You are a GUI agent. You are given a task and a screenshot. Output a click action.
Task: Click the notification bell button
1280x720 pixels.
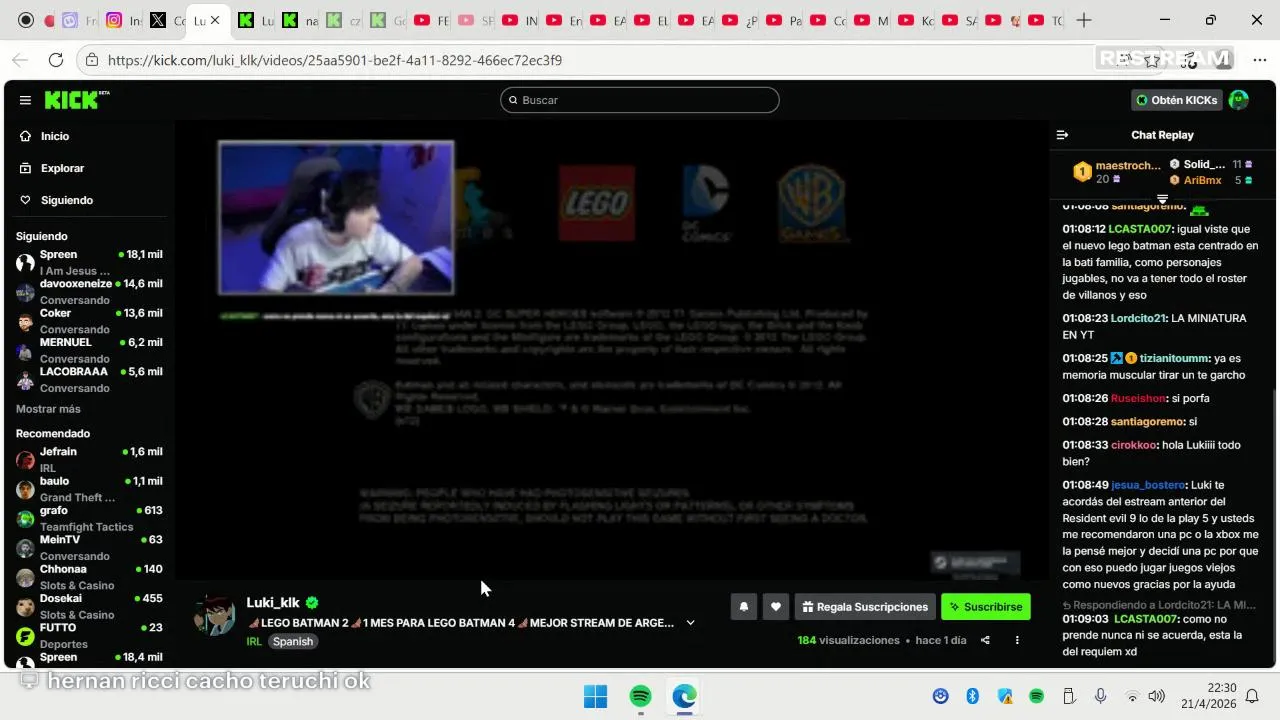(x=743, y=607)
